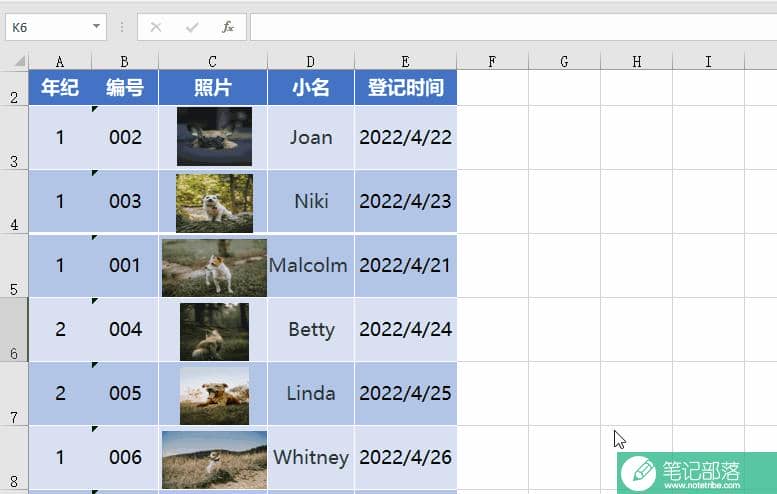Screen dimensions: 777x494
Task: Select row 7 header
Action: click(x=14, y=393)
